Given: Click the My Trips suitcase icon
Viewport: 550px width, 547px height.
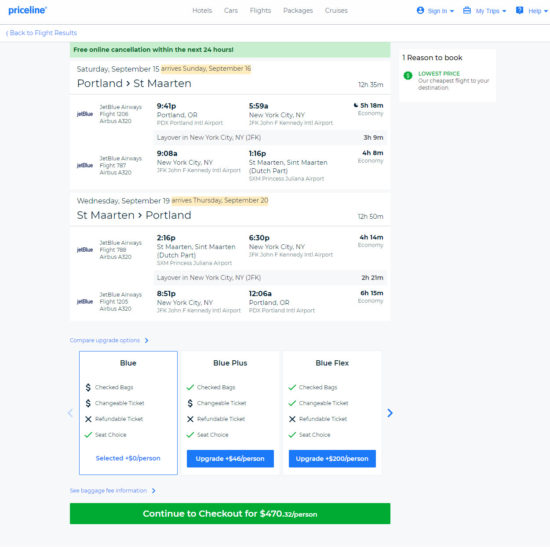Looking at the screenshot, I should coord(467,11).
